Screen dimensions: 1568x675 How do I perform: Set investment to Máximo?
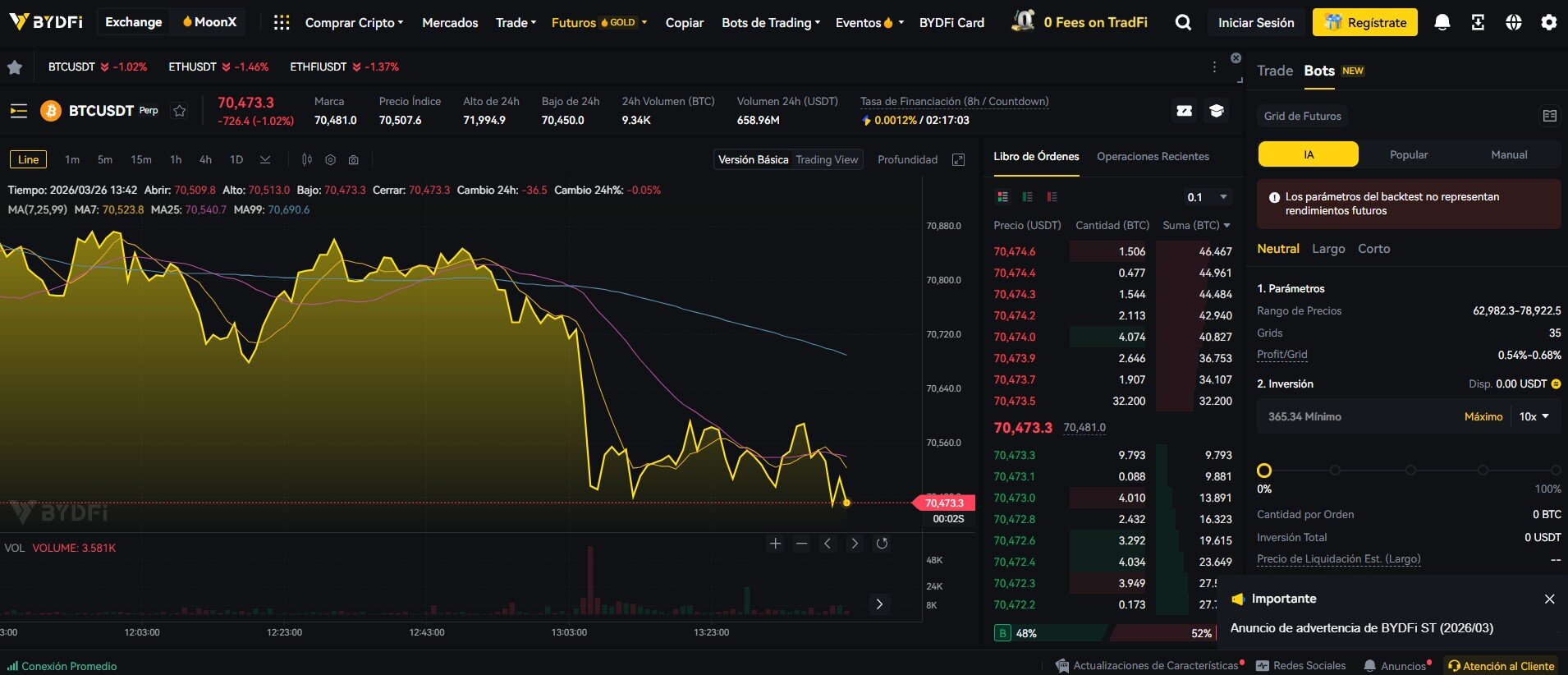coord(1483,417)
